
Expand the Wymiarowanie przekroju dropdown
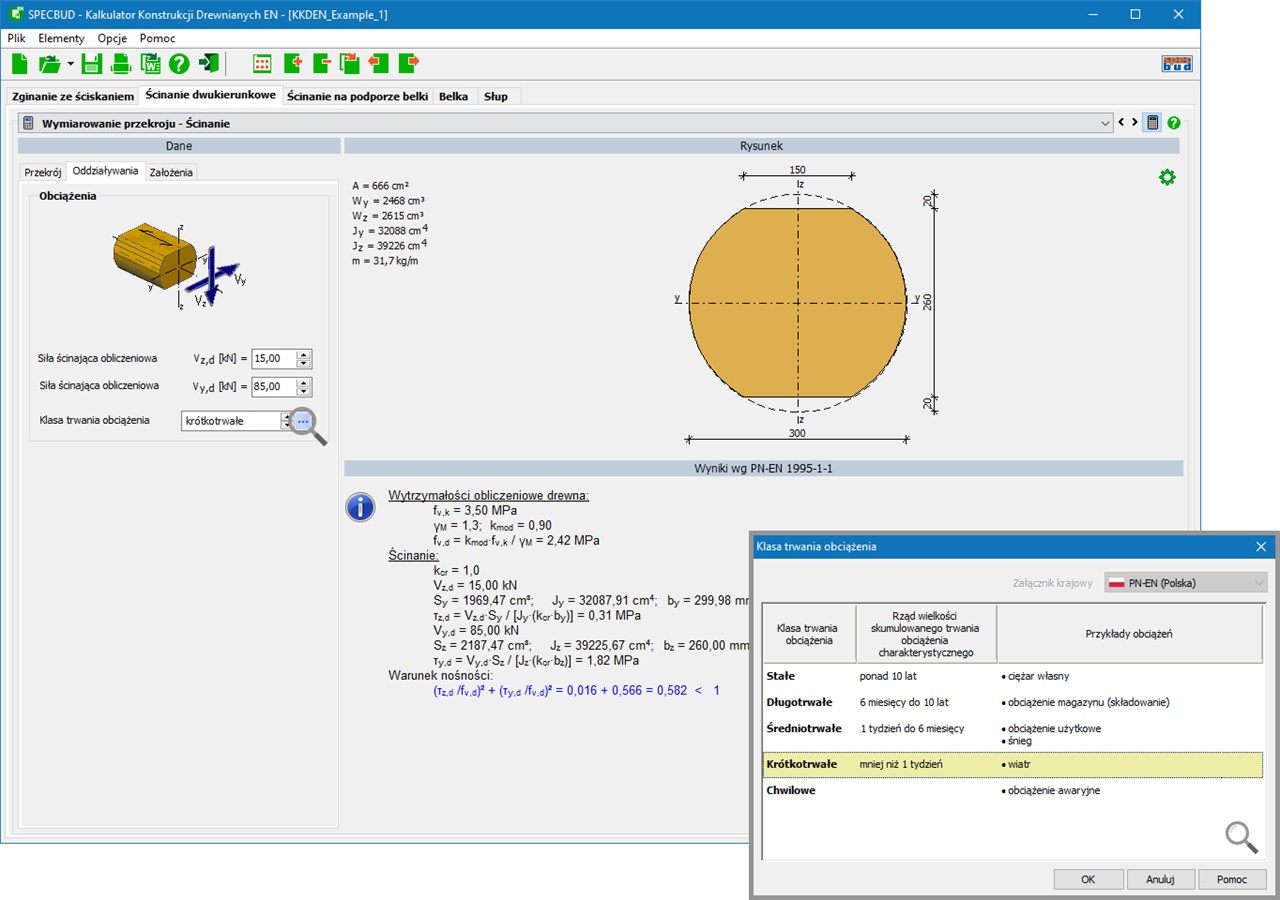click(1105, 123)
